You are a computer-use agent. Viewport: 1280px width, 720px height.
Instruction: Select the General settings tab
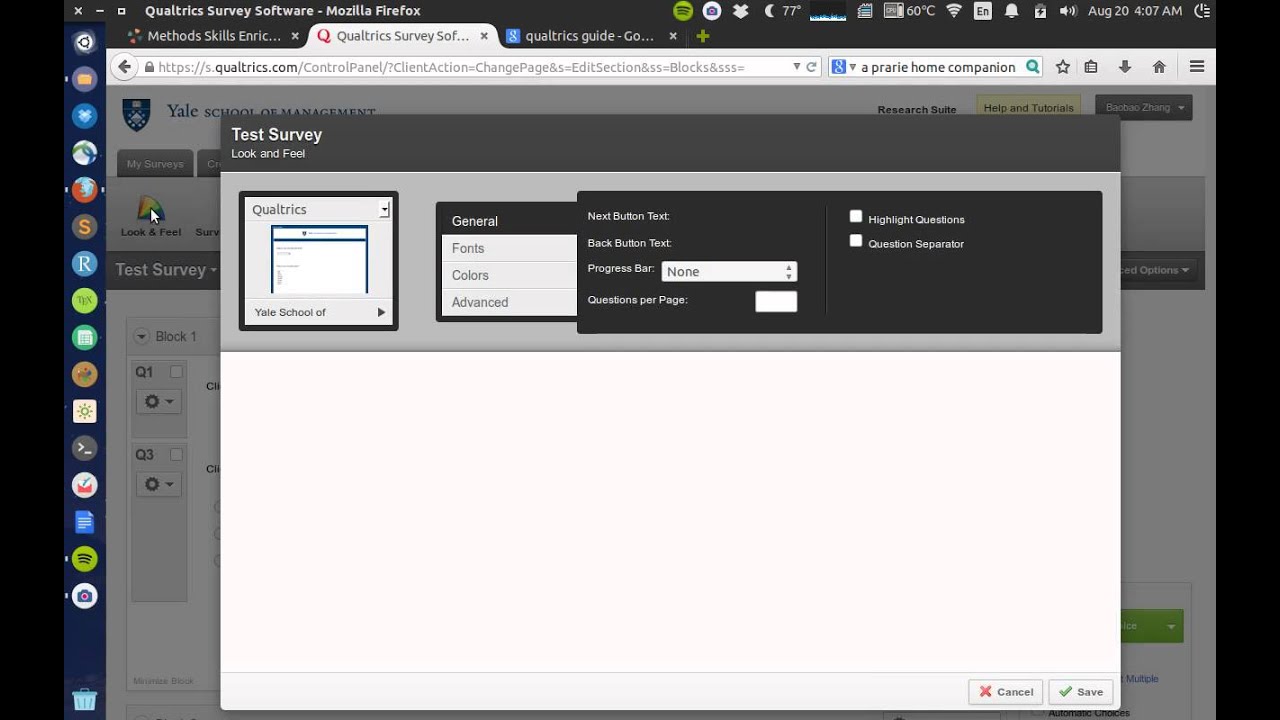pos(508,221)
